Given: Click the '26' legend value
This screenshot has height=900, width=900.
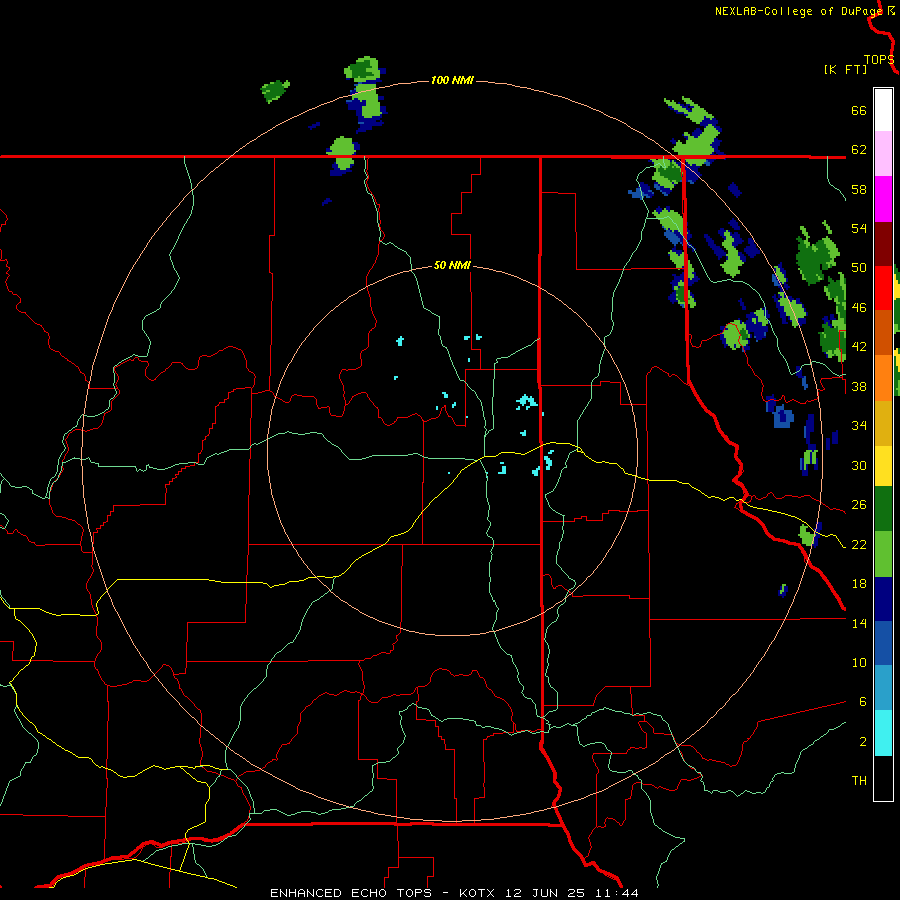Looking at the screenshot, I should click(859, 505).
